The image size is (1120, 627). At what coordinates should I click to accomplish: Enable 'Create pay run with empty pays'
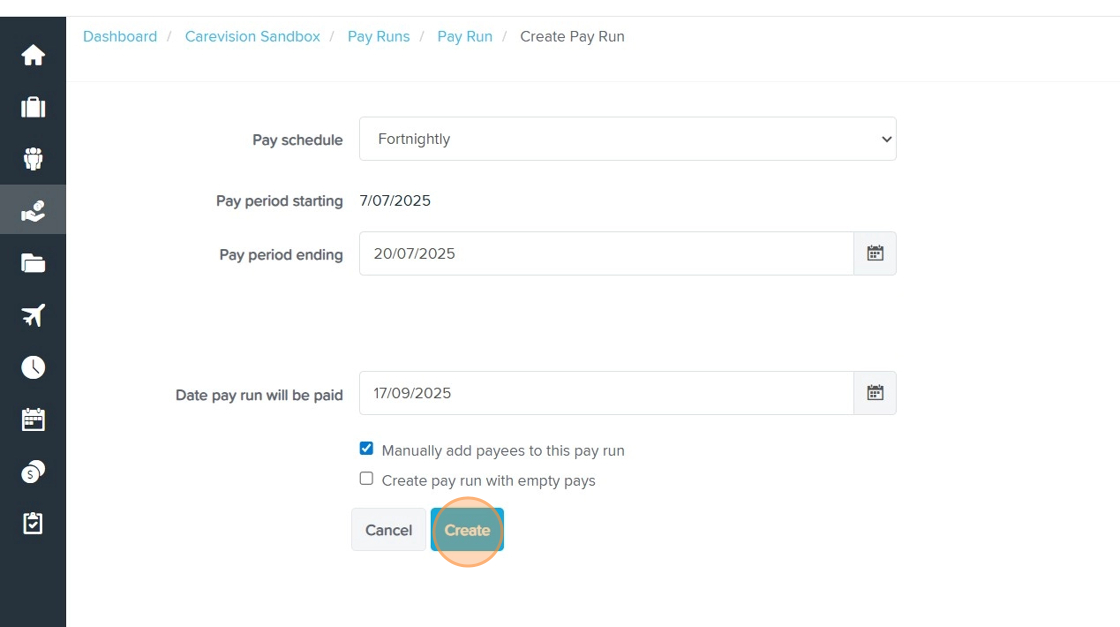click(x=366, y=479)
